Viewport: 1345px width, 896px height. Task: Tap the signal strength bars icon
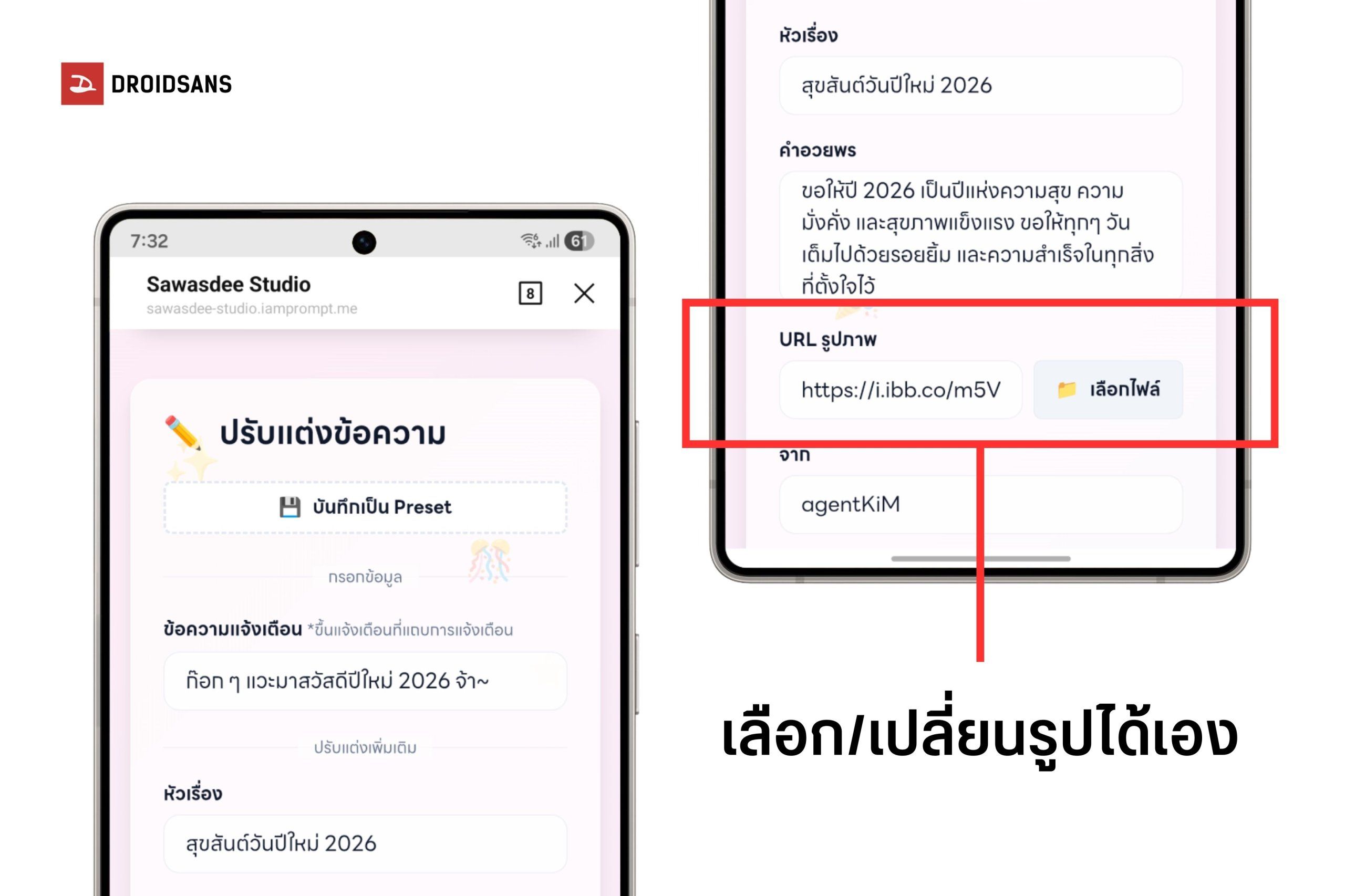click(x=552, y=241)
